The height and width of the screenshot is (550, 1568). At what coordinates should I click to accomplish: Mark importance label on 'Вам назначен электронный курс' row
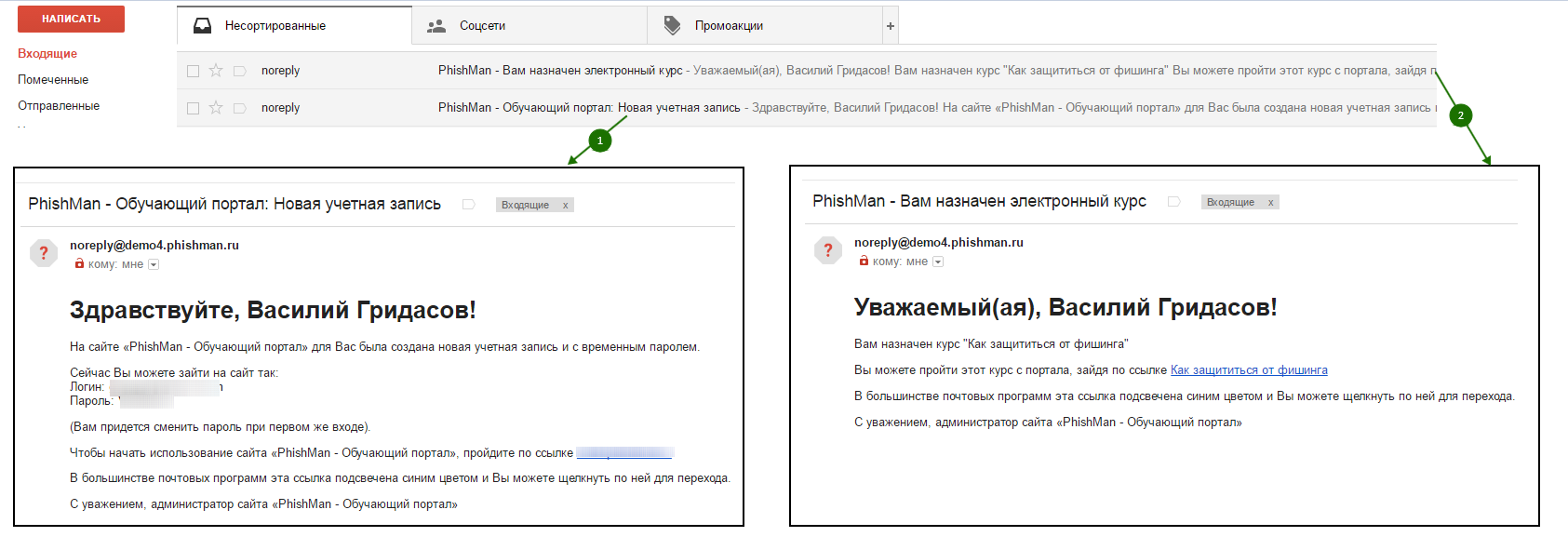[x=239, y=71]
